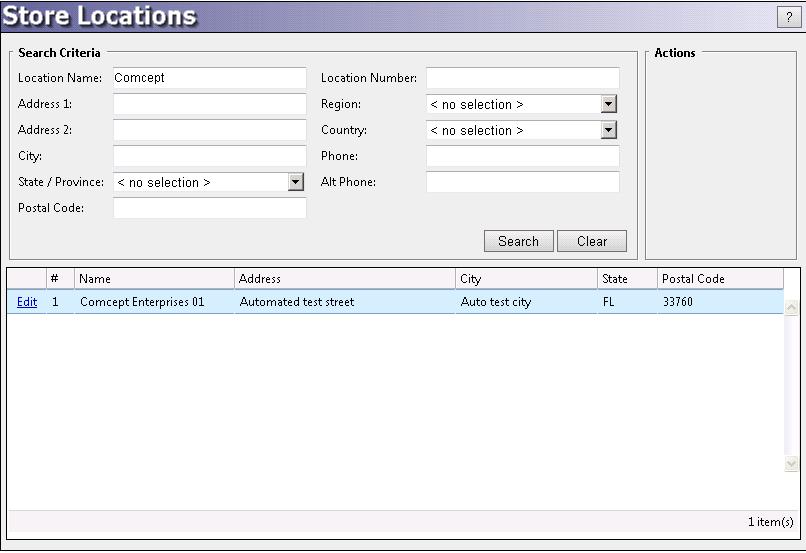The image size is (806, 553).
Task: Select the Address 2 text box
Action: coord(209,130)
